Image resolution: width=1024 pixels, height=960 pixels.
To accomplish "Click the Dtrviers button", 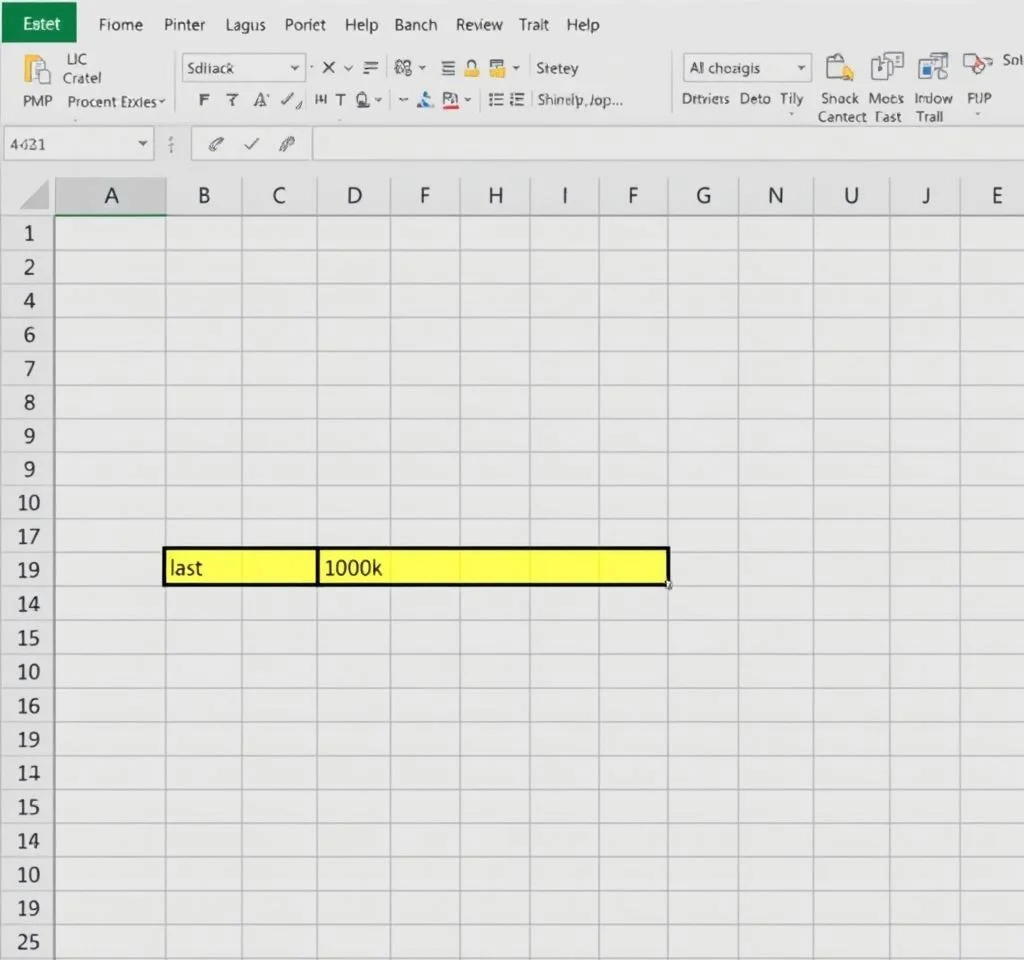I will (705, 98).
